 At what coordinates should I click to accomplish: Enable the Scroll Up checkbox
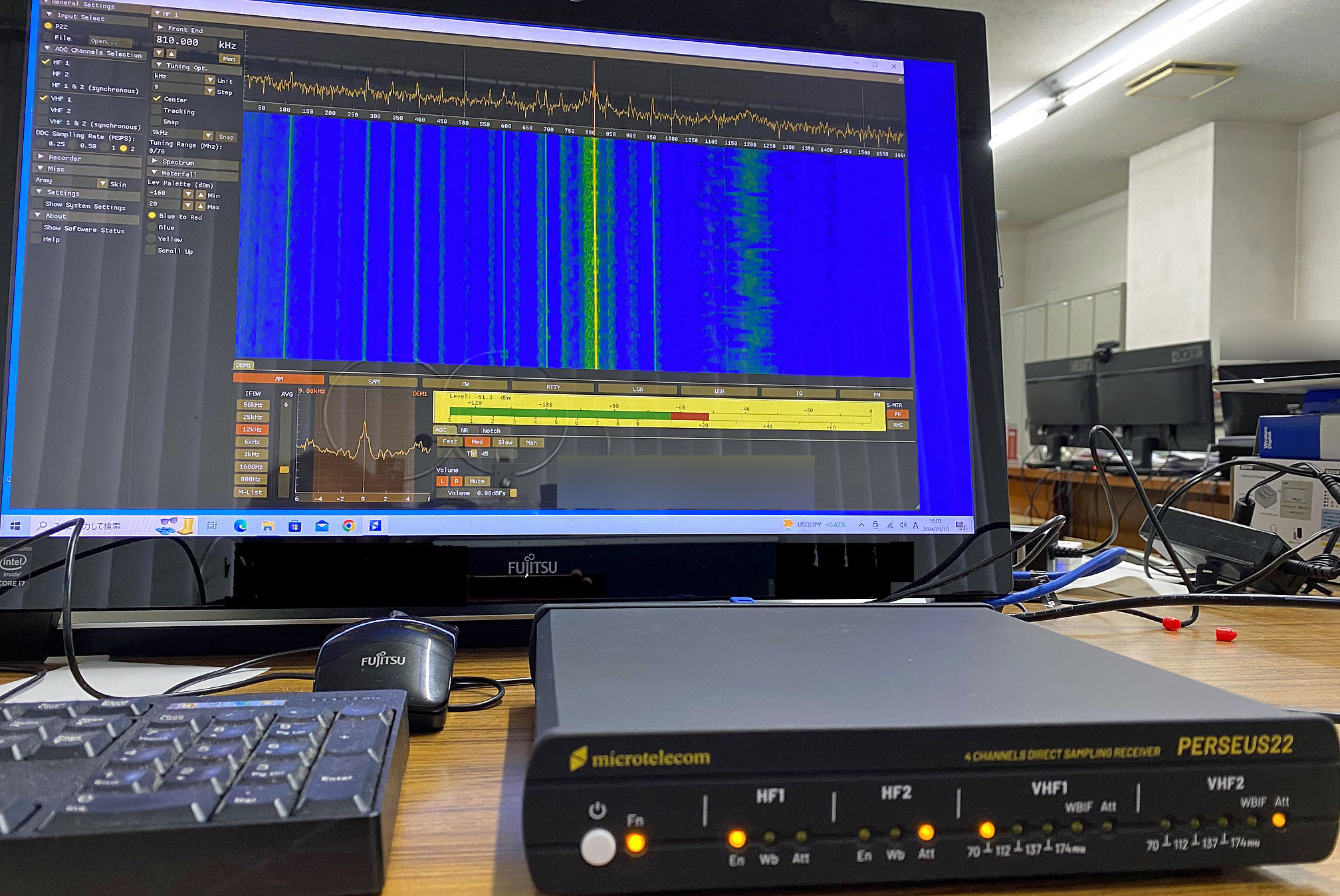click(150, 250)
